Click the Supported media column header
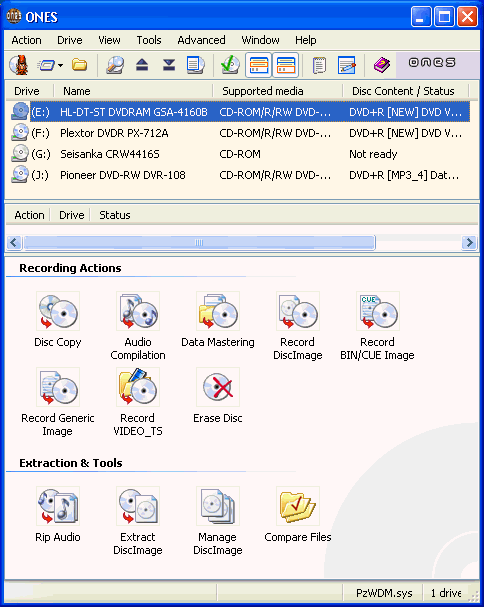Screen dimensions: 484x607 click(x=278, y=91)
